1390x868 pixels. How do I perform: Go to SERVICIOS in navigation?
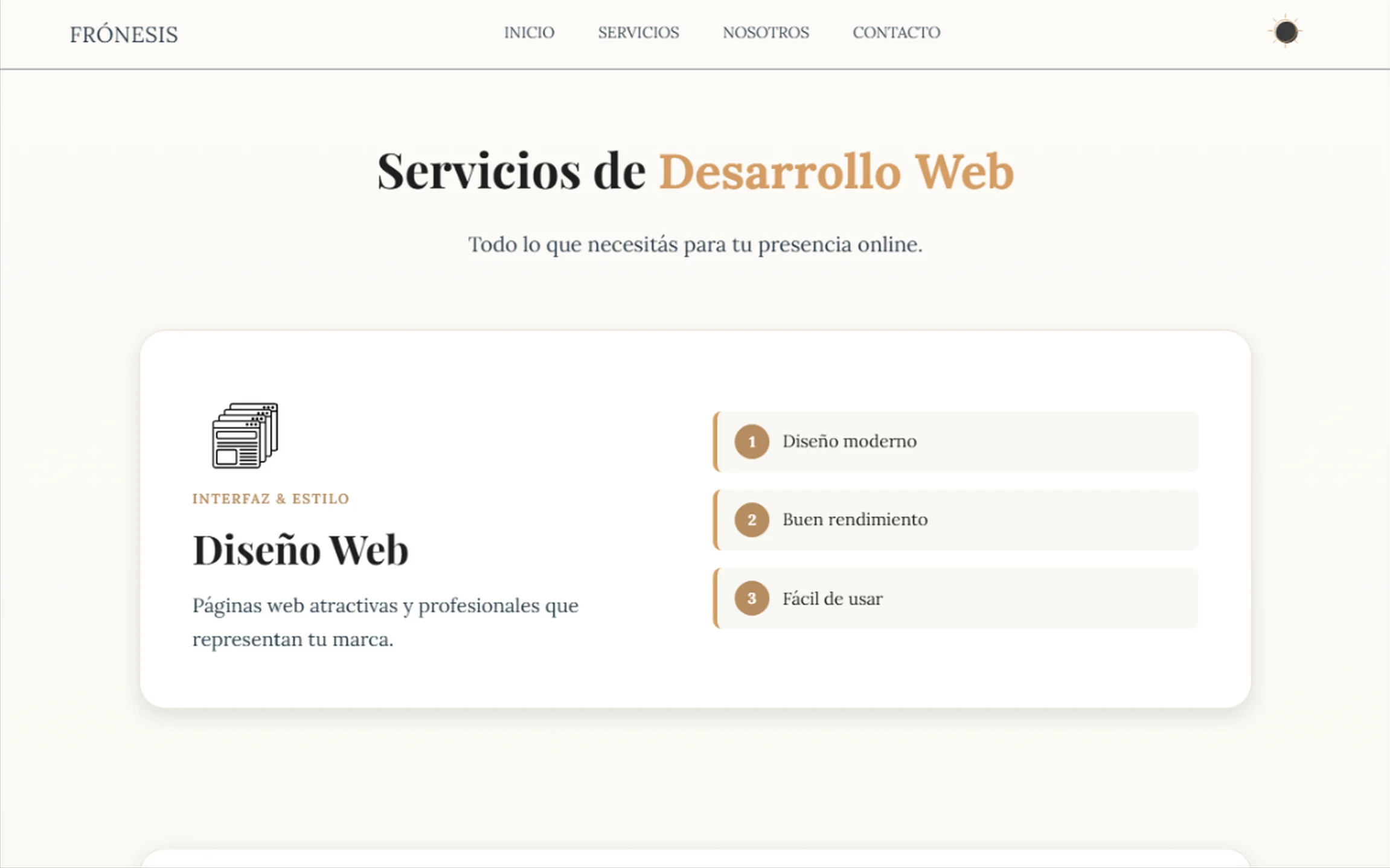pyautogui.click(x=638, y=33)
